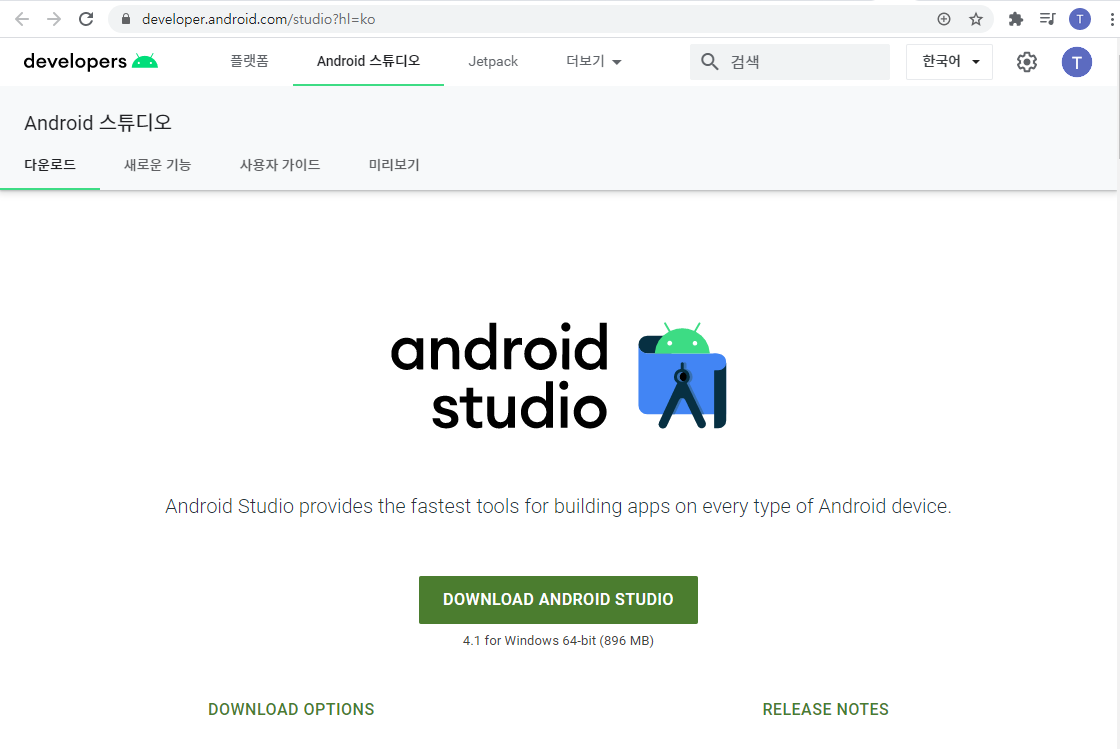1120x749 pixels.
Task: Click the address bar URL
Action: [259, 19]
